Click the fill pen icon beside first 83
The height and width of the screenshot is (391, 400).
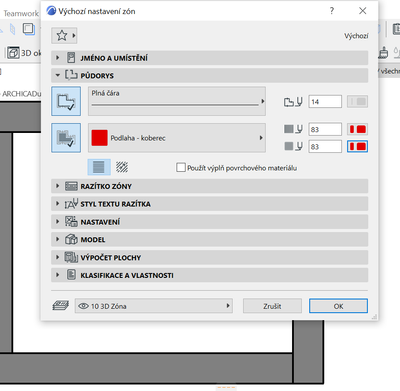pos(293,129)
